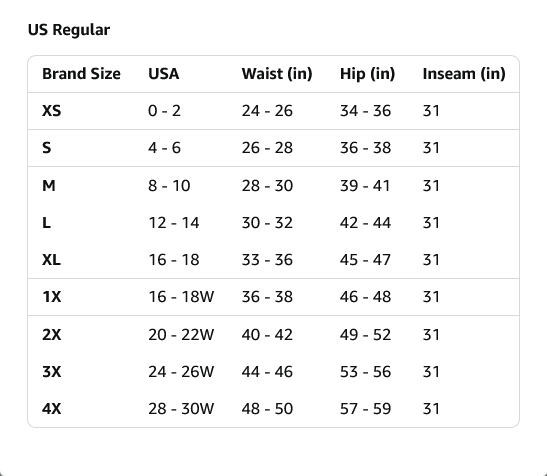Select the Brand Size column header
The height and width of the screenshot is (476, 547).
81,74
